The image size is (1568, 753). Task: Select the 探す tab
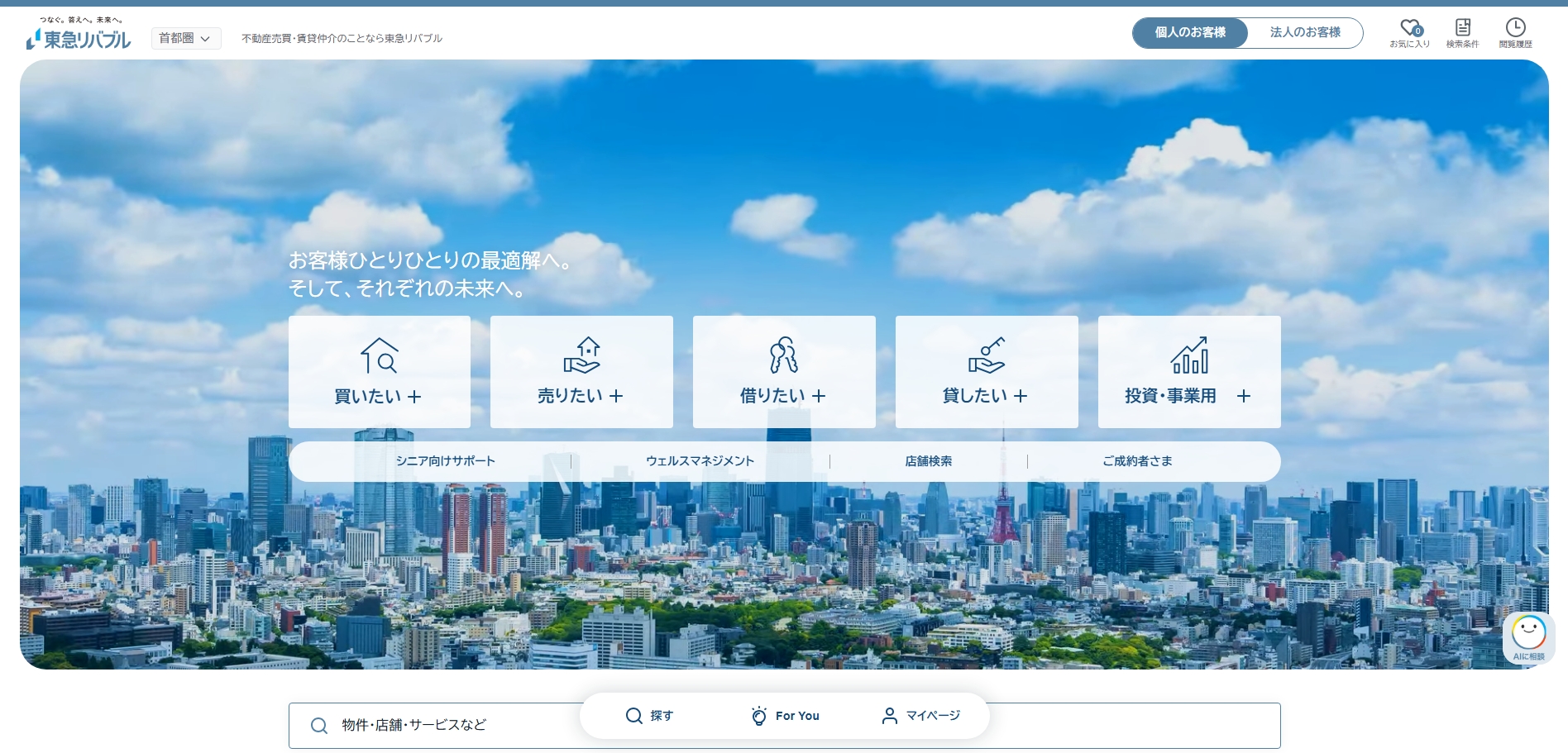click(653, 716)
